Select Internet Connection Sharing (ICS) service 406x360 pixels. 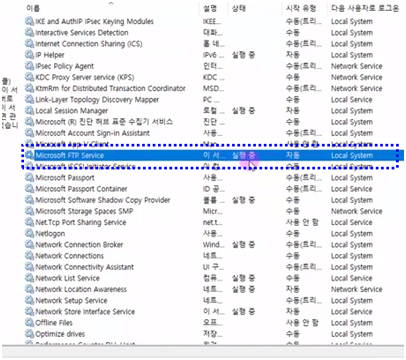pos(89,44)
